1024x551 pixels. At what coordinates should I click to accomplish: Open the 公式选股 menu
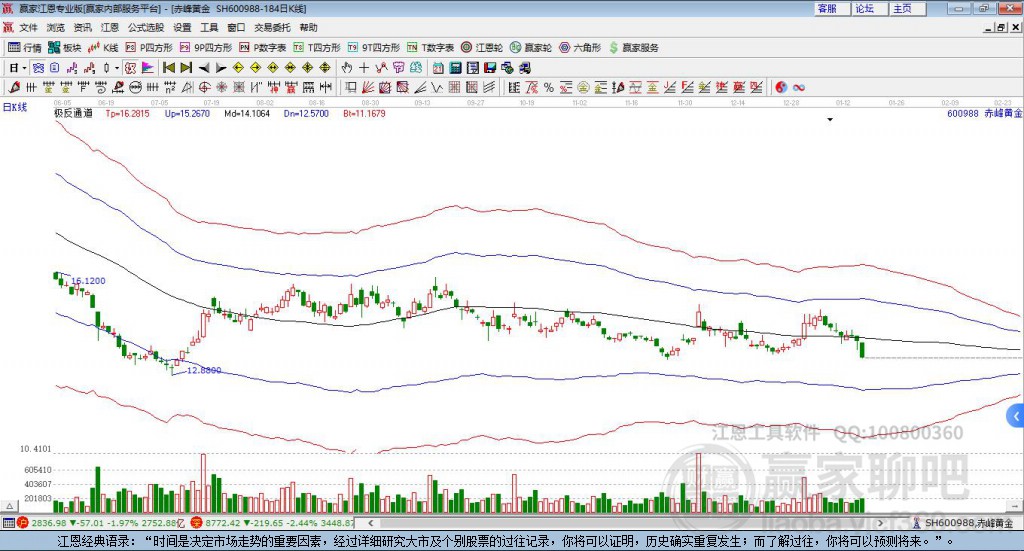[146, 27]
